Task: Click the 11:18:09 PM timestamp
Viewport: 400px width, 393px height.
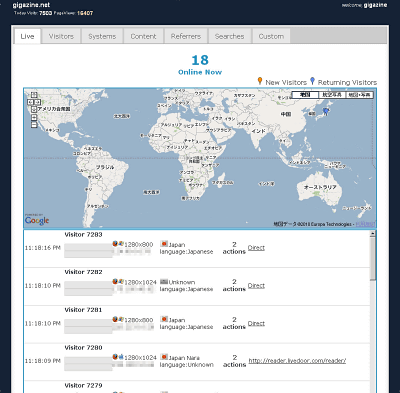Action: [43, 361]
